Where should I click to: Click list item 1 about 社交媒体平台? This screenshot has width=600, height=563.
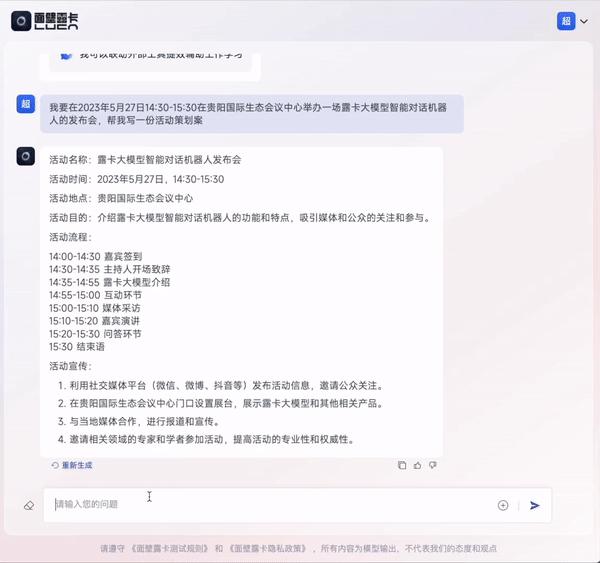221,385
